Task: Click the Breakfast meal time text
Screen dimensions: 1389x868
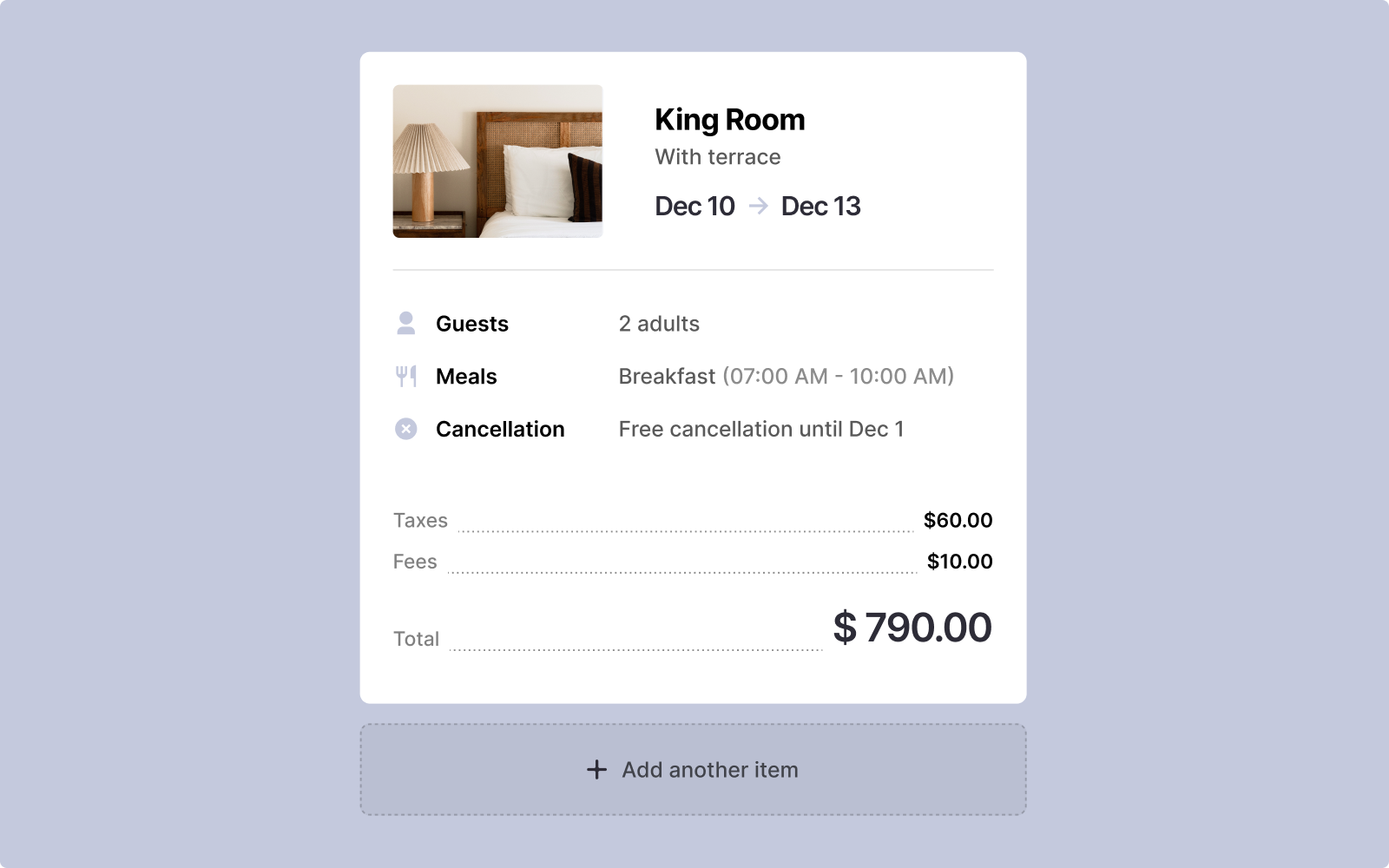Action: point(786,376)
